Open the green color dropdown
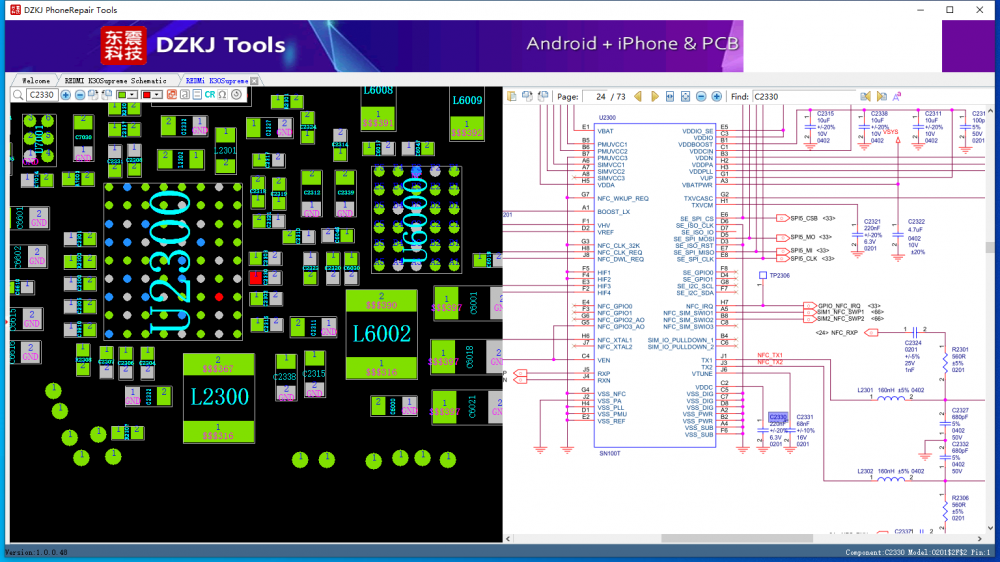Image resolution: width=1000 pixels, height=562 pixels. coord(133,95)
